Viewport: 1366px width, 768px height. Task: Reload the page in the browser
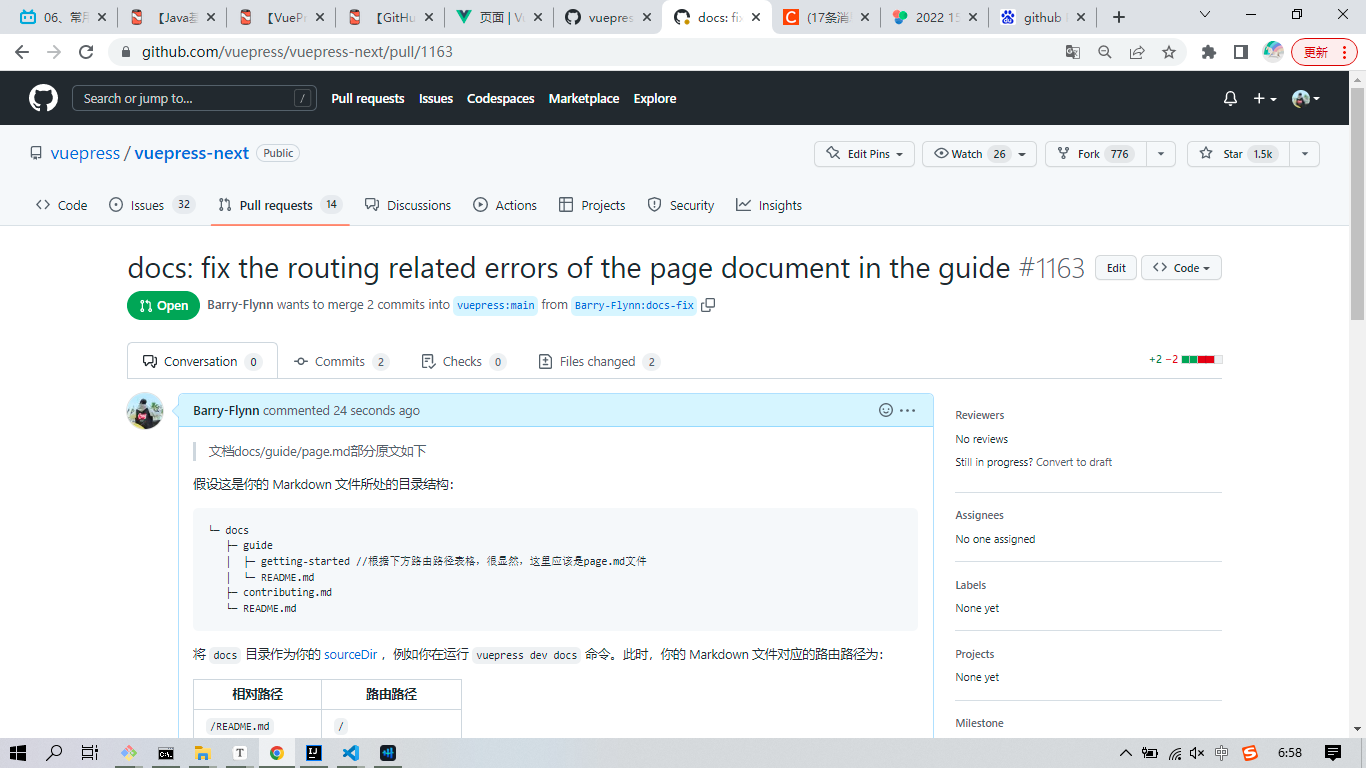point(86,52)
